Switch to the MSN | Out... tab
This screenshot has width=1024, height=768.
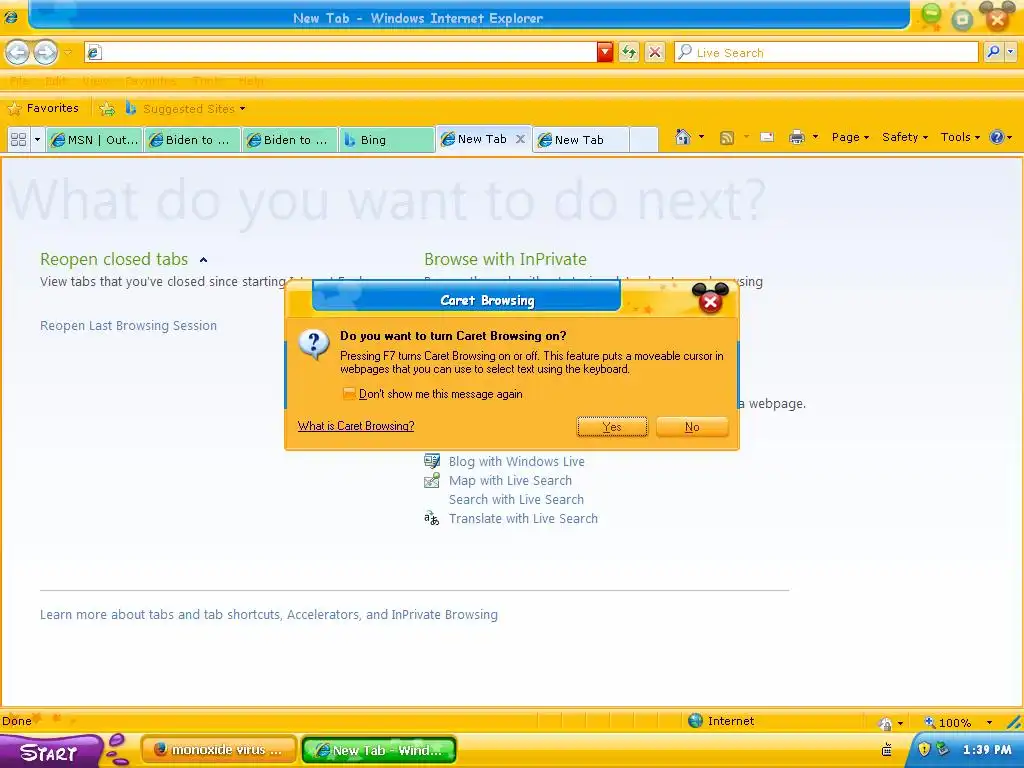point(95,140)
